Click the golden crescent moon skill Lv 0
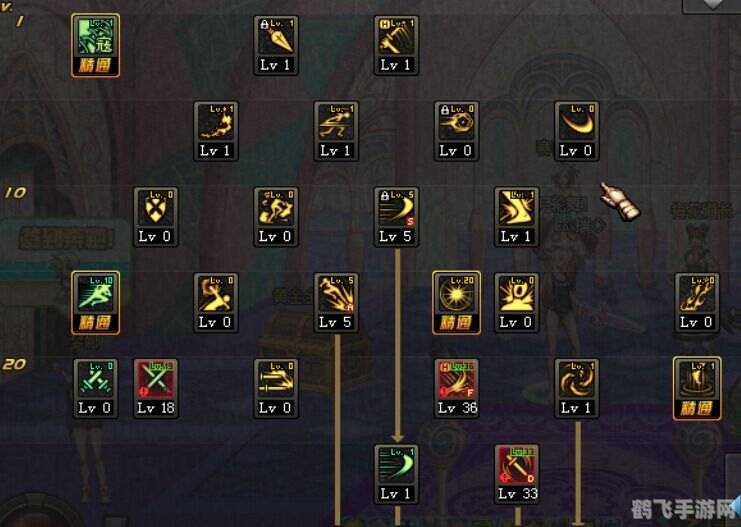The image size is (741, 527). [x=577, y=131]
